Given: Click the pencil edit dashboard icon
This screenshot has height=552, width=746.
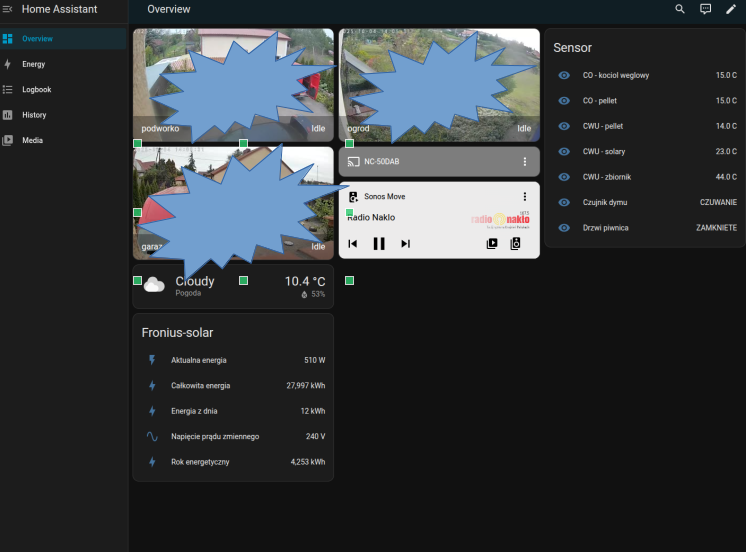Looking at the screenshot, I should coord(730,9).
